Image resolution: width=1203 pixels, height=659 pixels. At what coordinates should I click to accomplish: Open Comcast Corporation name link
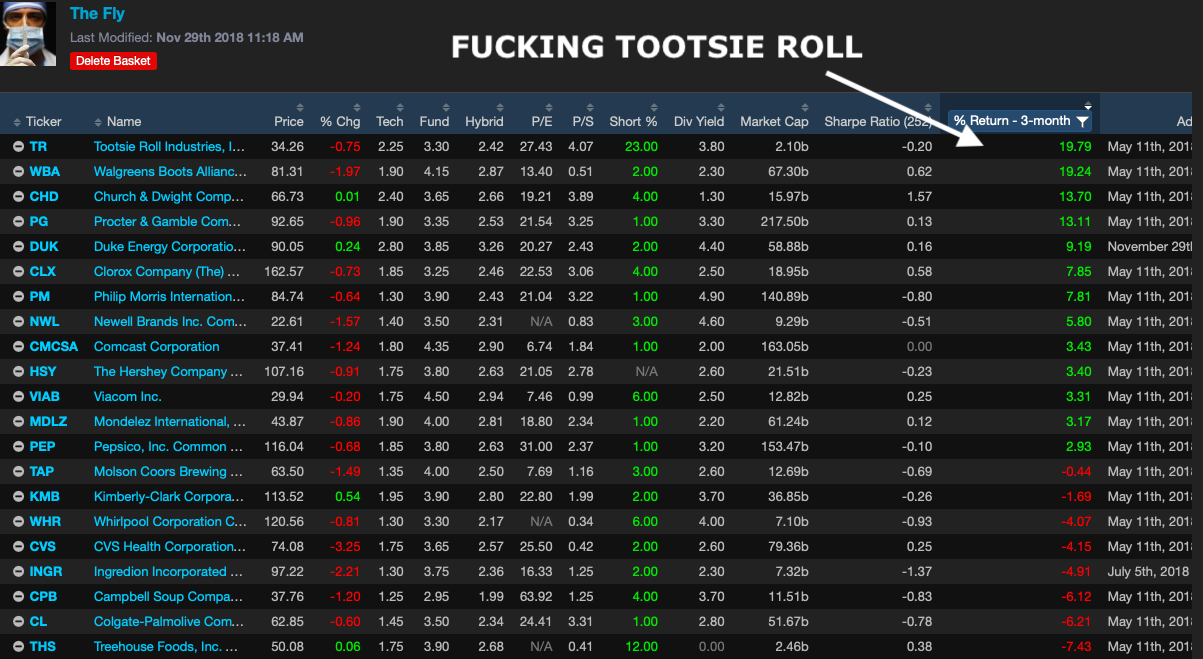pos(156,346)
